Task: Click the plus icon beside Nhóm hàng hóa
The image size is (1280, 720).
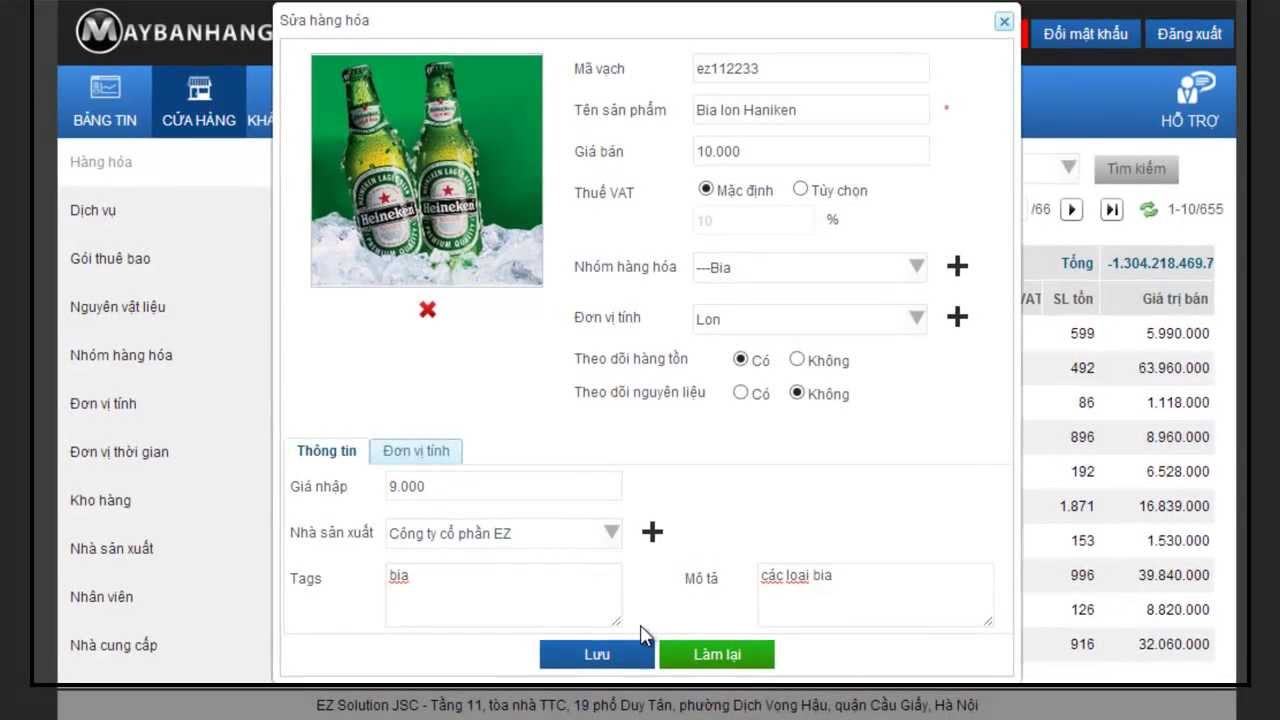Action: (x=956, y=266)
